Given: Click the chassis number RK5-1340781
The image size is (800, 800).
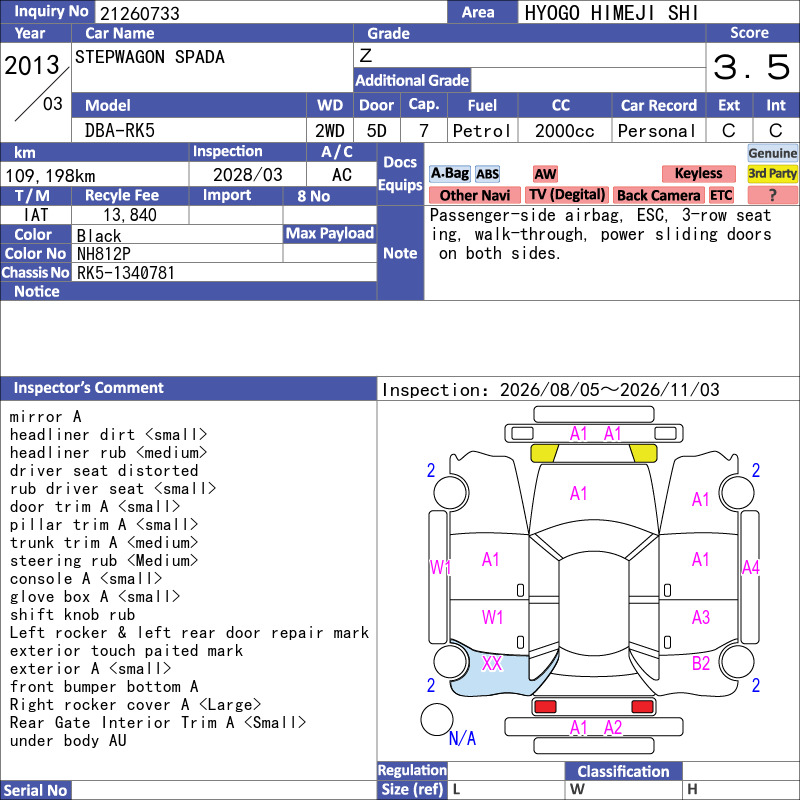Looking at the screenshot, I should (126, 273).
